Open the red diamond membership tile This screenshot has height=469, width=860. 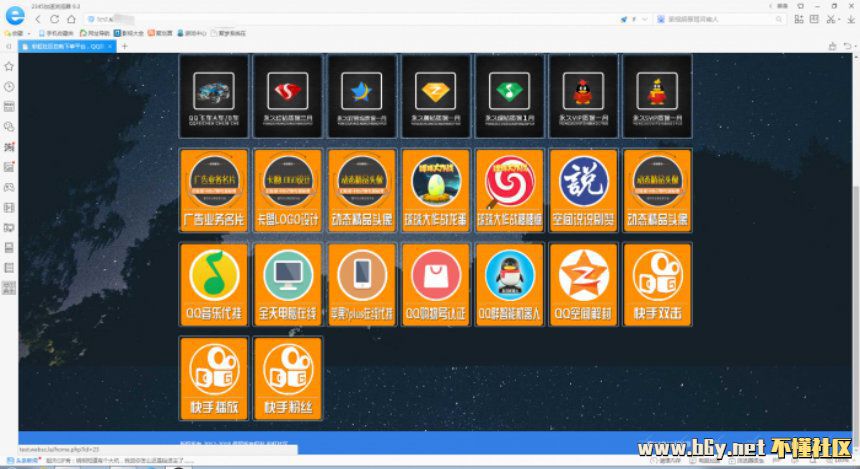pyautogui.click(x=288, y=96)
